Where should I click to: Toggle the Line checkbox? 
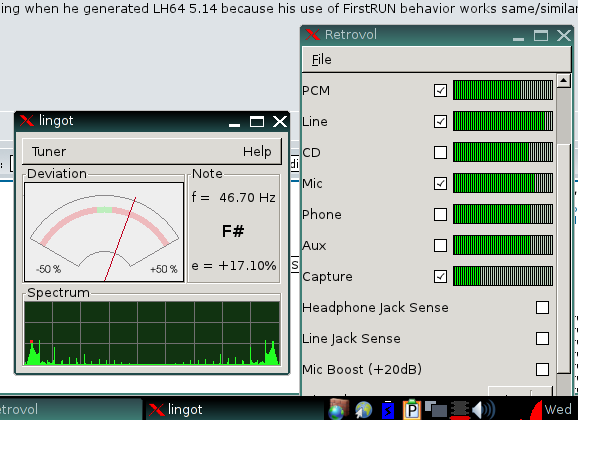tap(440, 122)
